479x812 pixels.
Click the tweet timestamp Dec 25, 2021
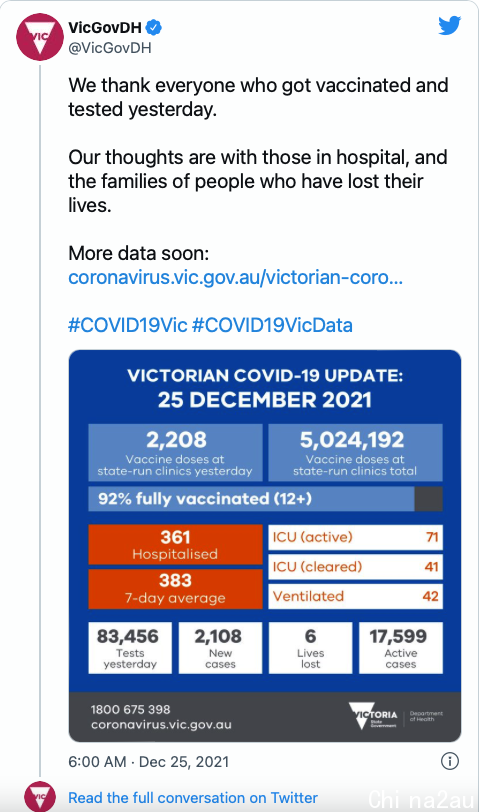click(149, 762)
